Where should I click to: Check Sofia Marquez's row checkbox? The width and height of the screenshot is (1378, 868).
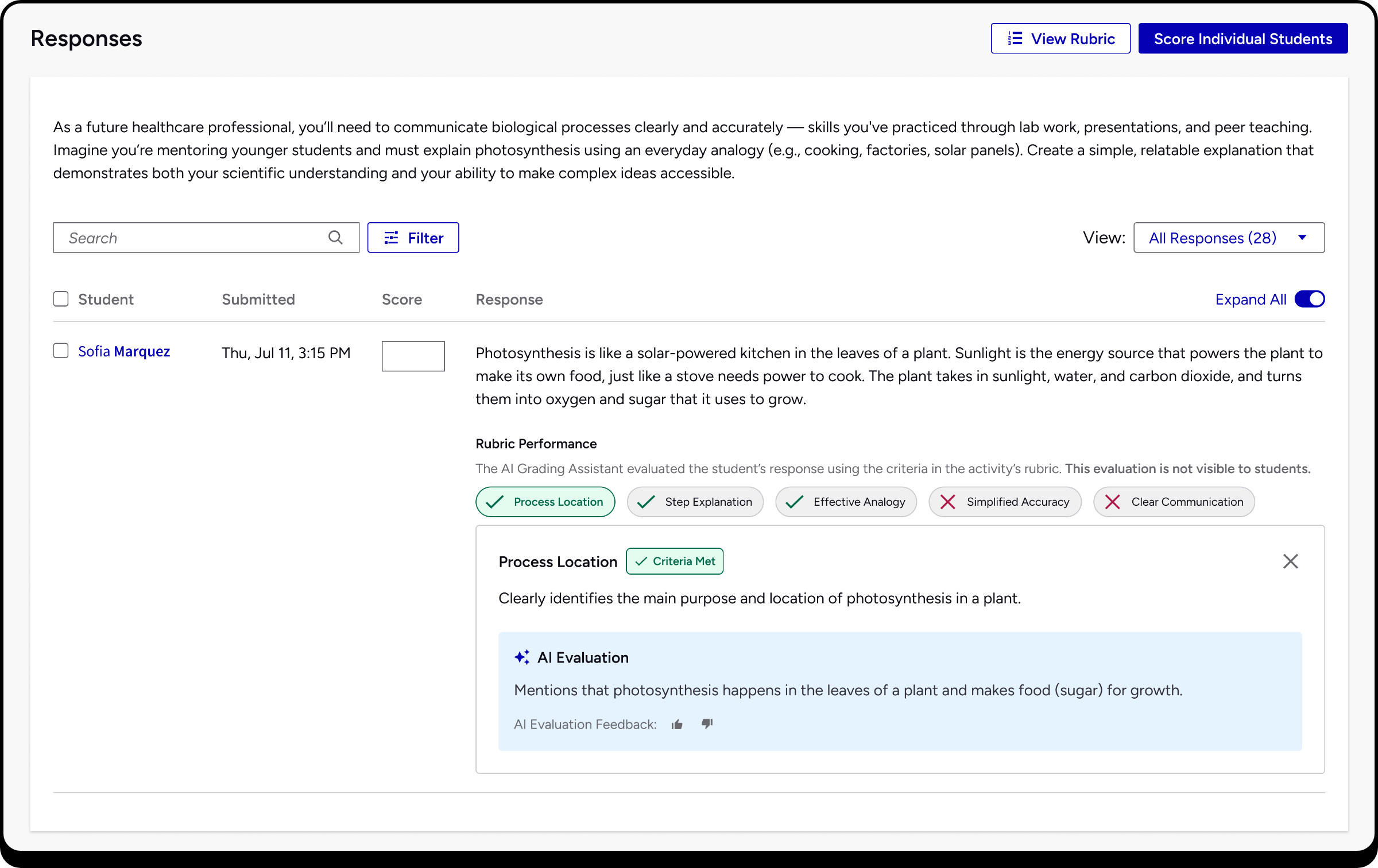coord(61,351)
